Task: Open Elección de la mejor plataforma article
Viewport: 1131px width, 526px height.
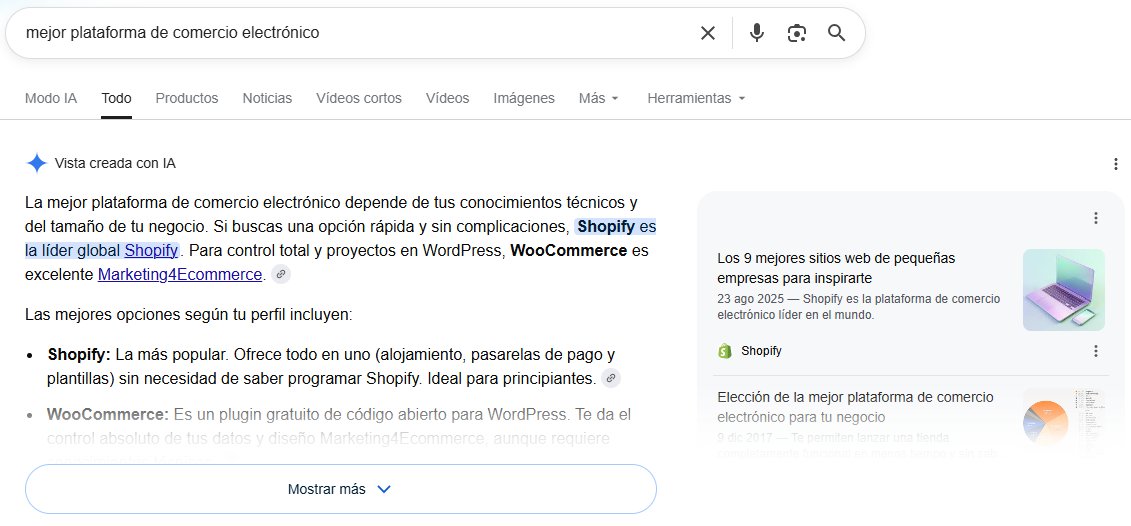Action: click(855, 407)
